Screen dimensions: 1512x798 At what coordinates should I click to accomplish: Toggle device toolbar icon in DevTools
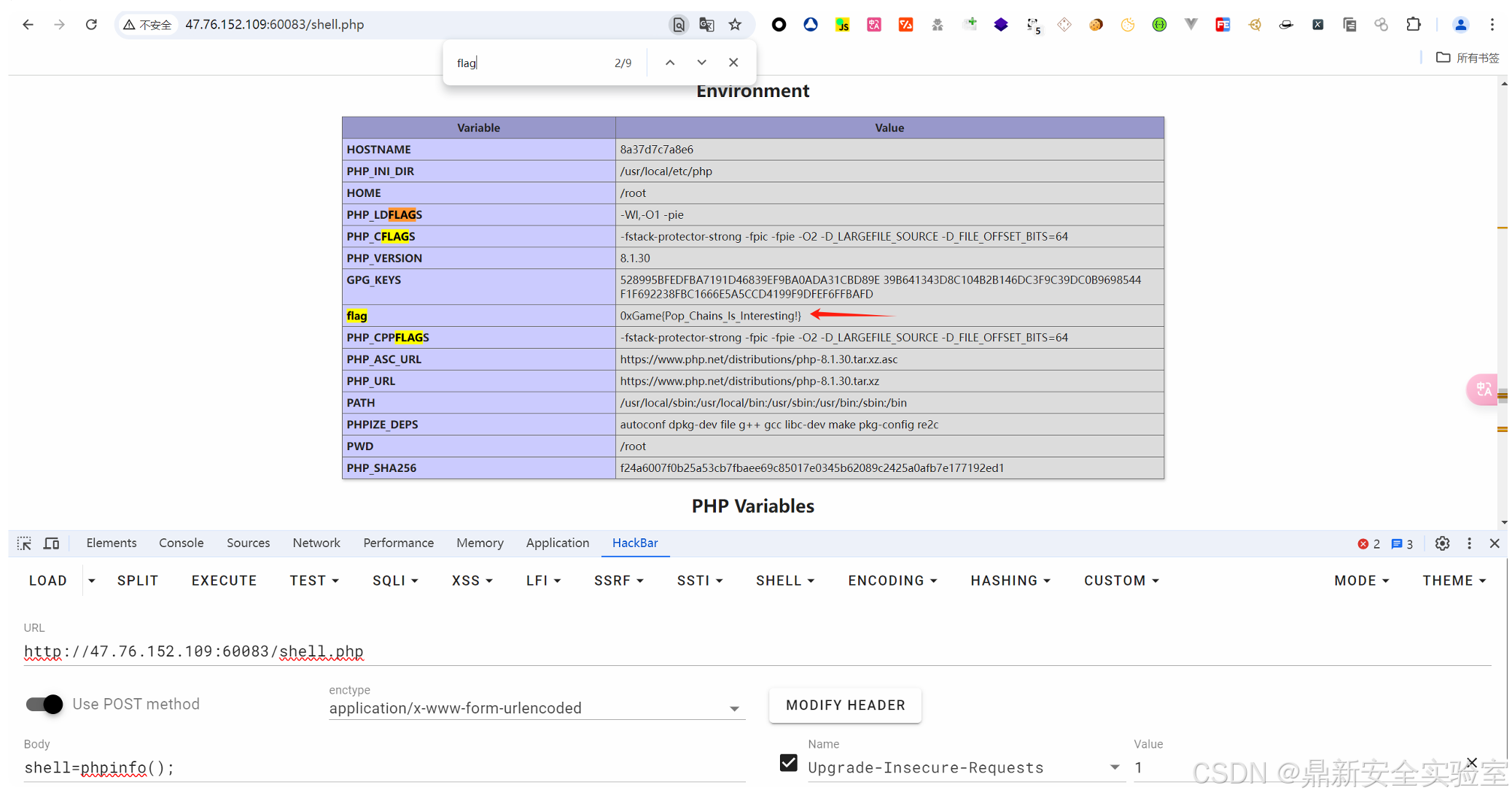tap(51, 543)
